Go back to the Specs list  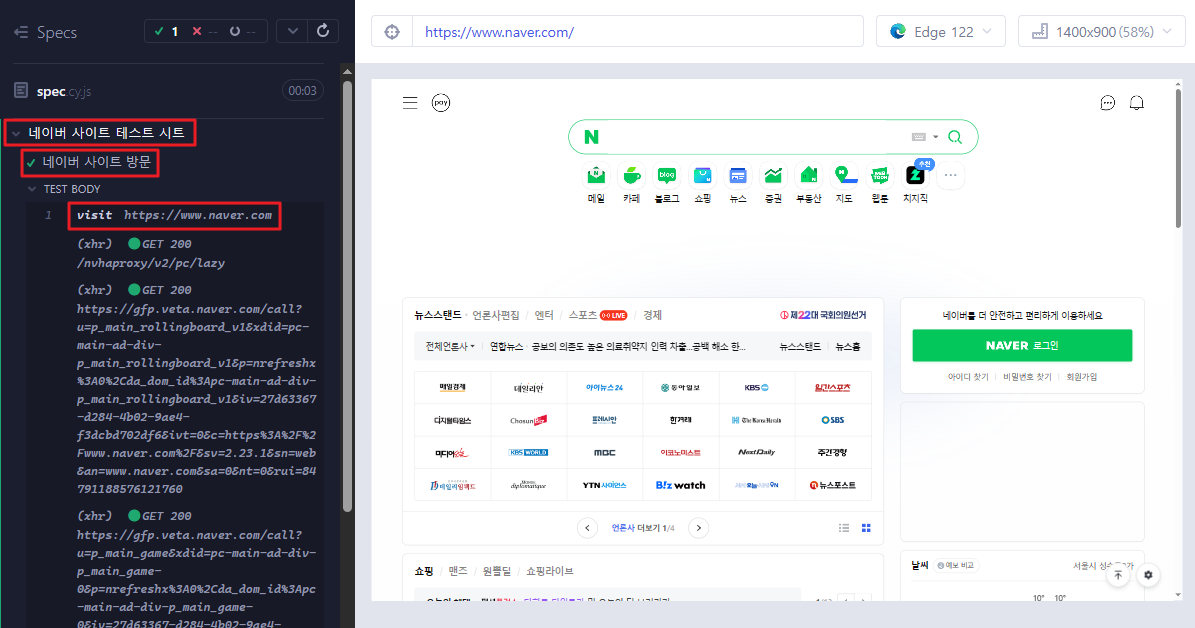coord(46,32)
